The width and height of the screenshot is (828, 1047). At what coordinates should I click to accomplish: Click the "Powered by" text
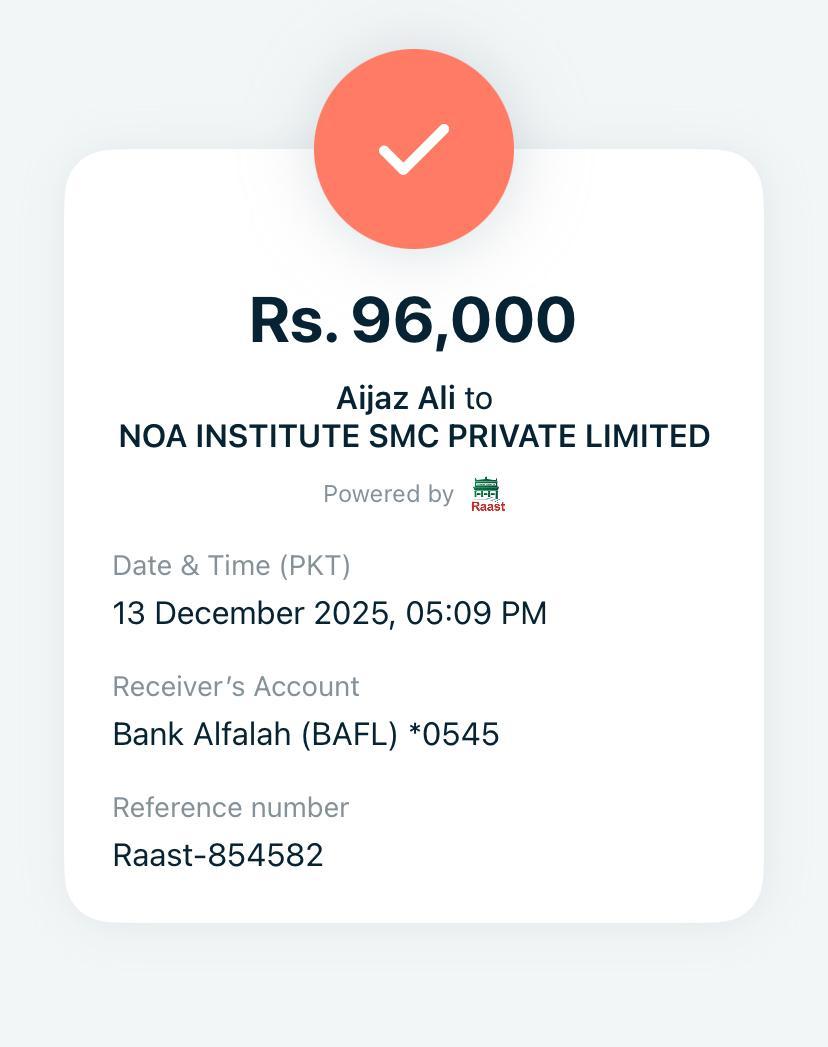[x=388, y=494]
